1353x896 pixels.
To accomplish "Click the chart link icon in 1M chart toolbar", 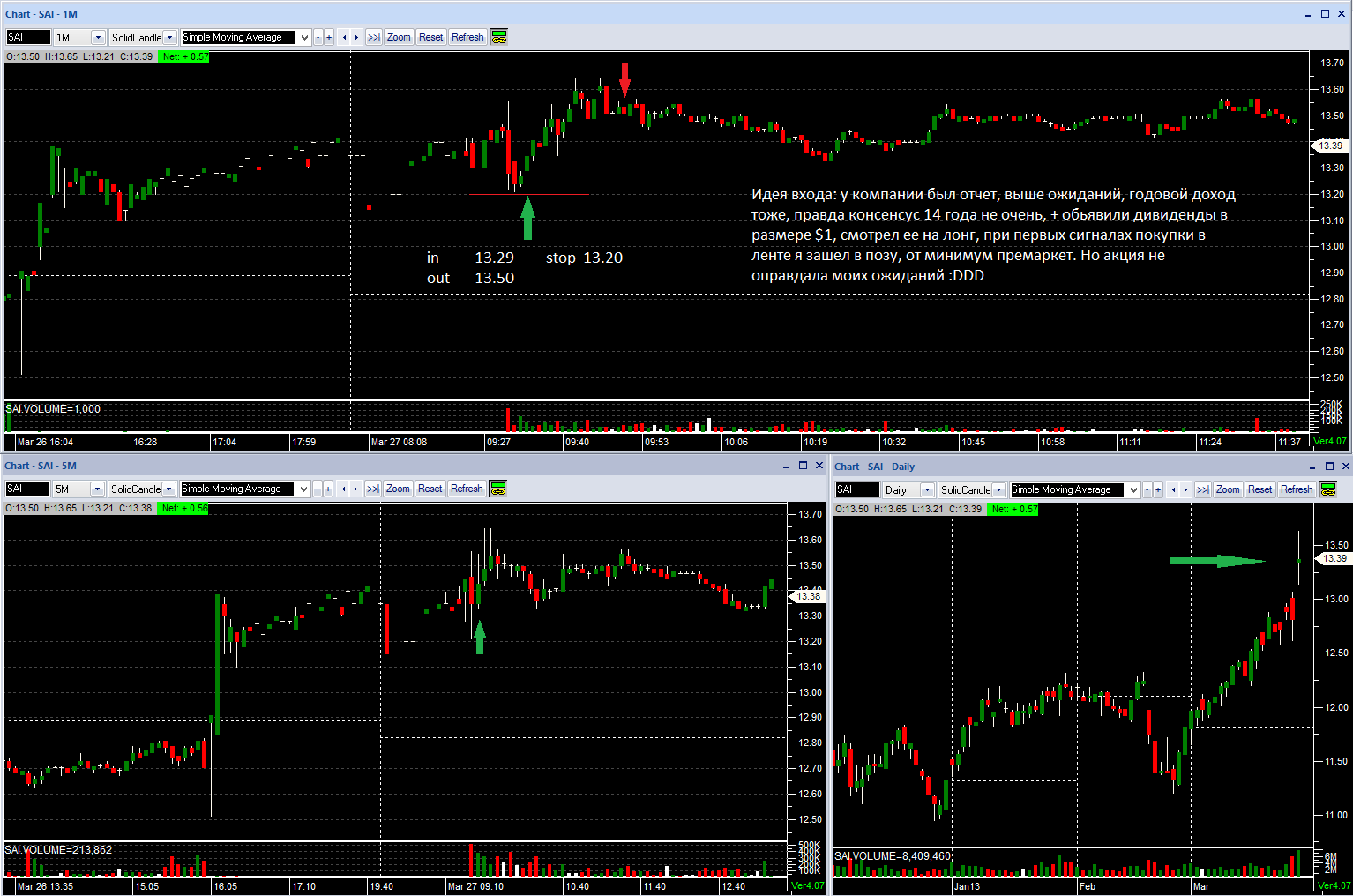I will point(498,37).
